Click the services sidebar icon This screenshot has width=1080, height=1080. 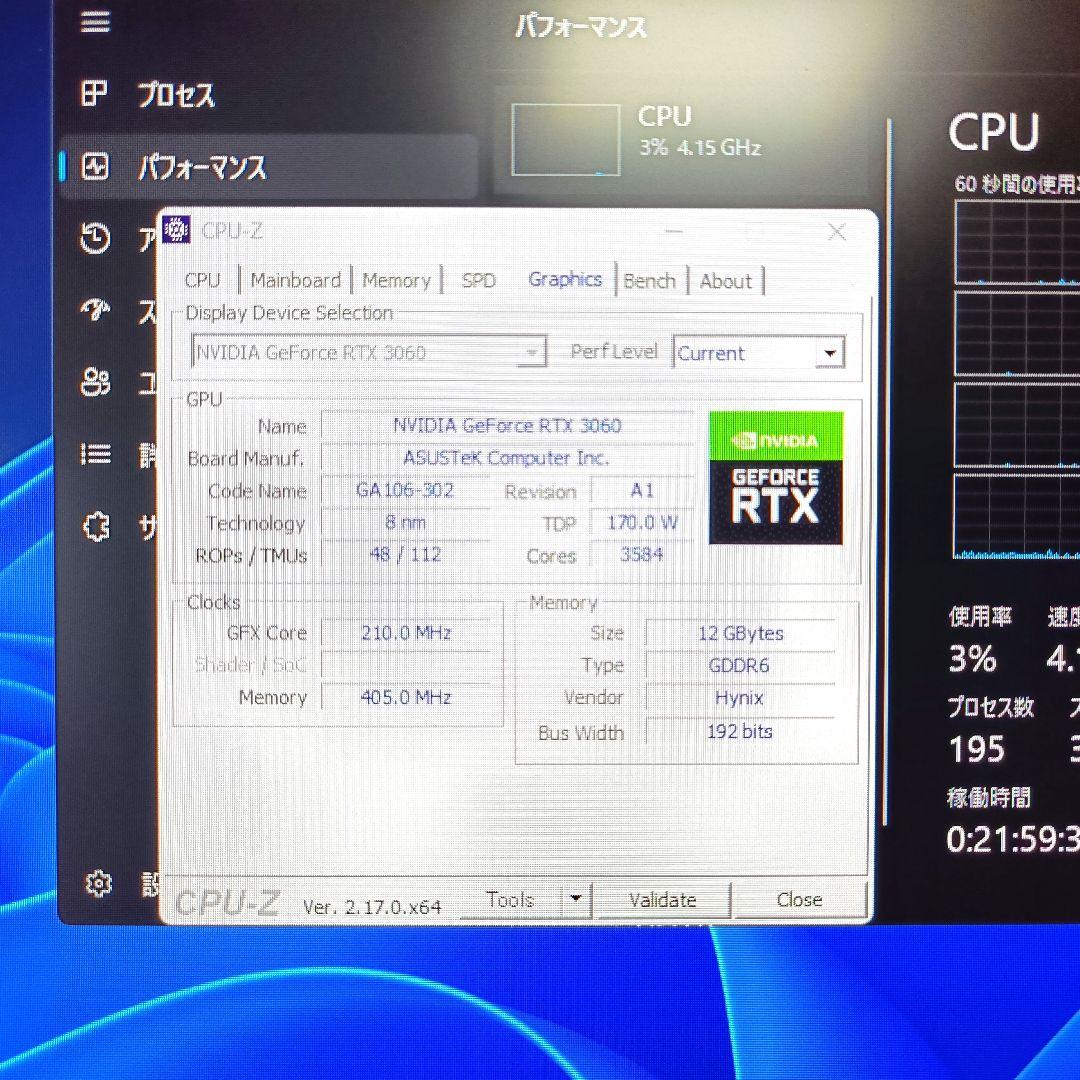point(95,526)
